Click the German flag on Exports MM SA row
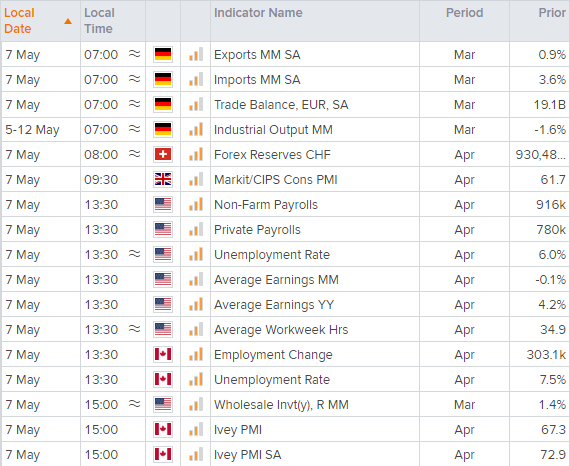The image size is (570, 466). click(163, 55)
